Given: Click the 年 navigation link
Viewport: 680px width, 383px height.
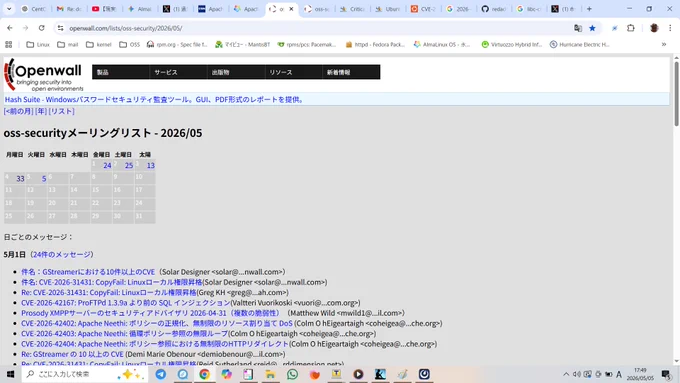Looking at the screenshot, I should coord(41,111).
